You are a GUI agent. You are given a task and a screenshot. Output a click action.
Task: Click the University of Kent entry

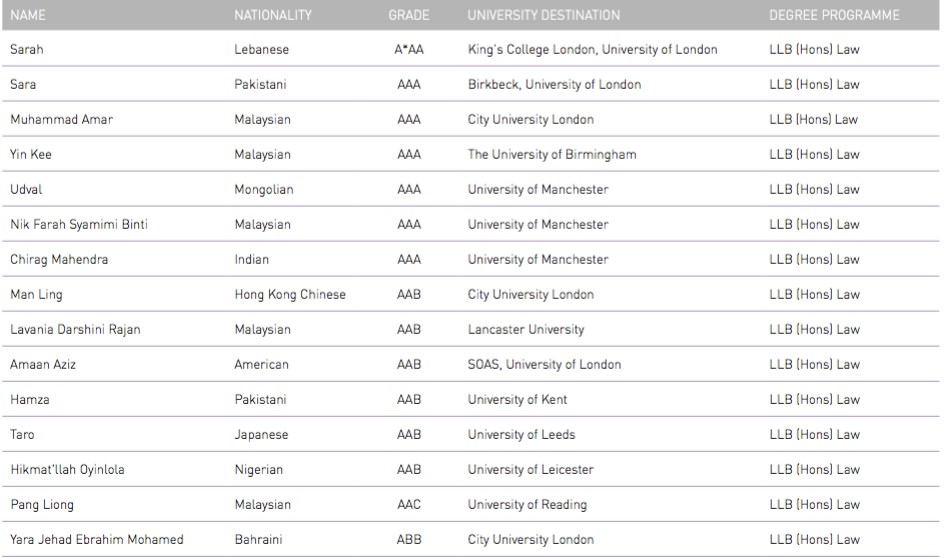point(517,399)
